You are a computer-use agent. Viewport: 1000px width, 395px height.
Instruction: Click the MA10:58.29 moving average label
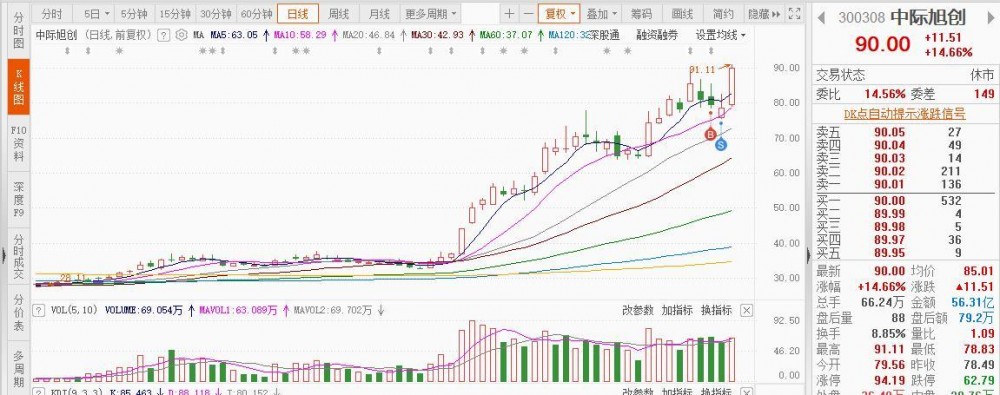click(300, 35)
